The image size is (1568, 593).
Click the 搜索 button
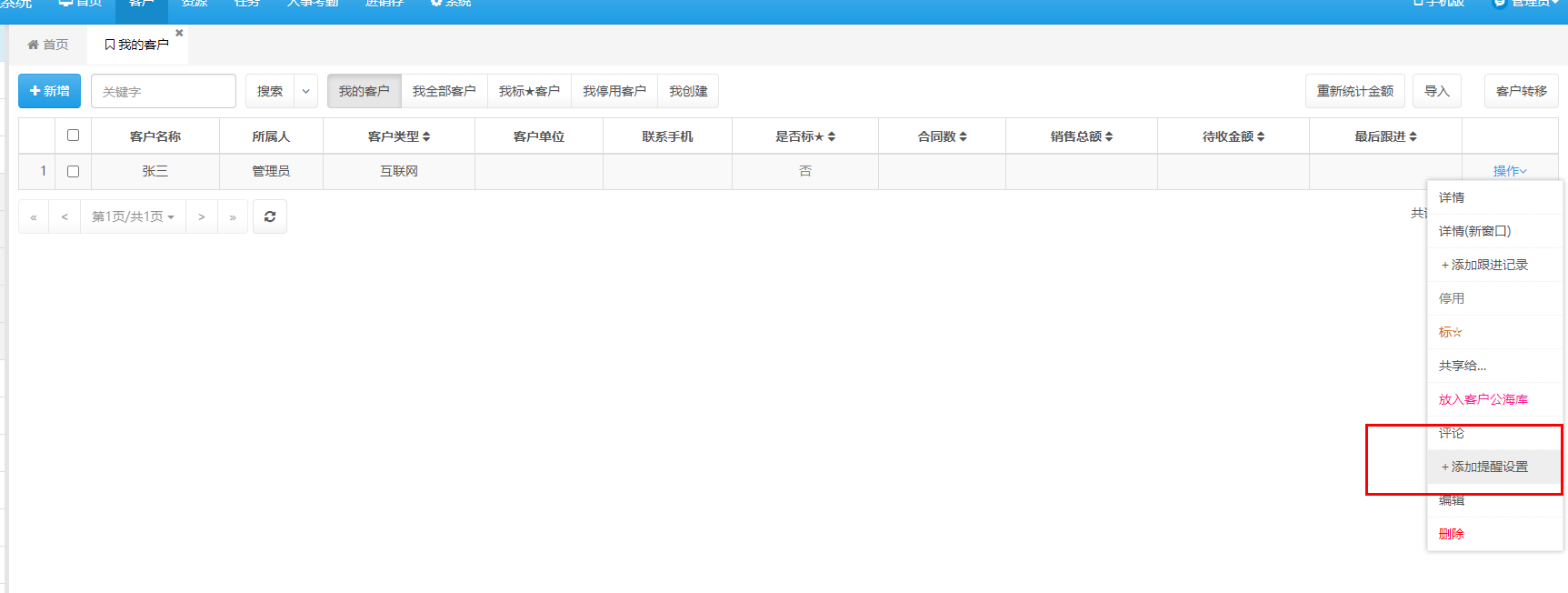270,91
